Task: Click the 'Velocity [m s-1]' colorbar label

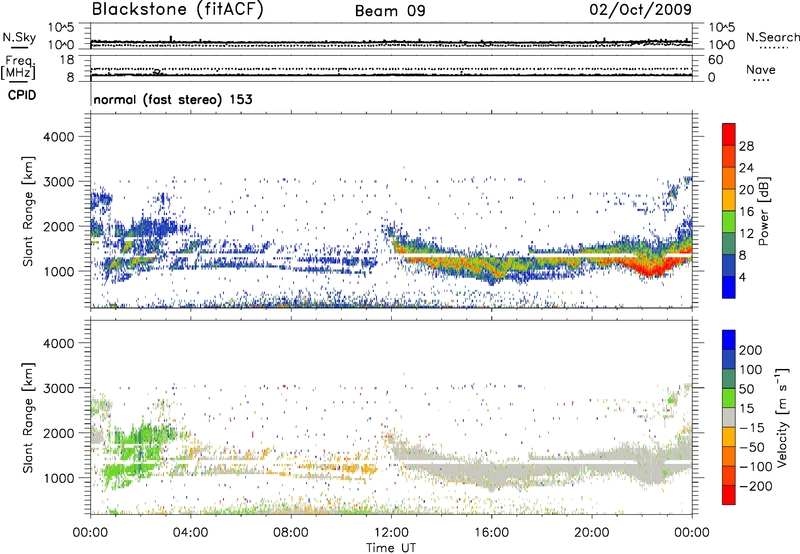Action: 782,417
